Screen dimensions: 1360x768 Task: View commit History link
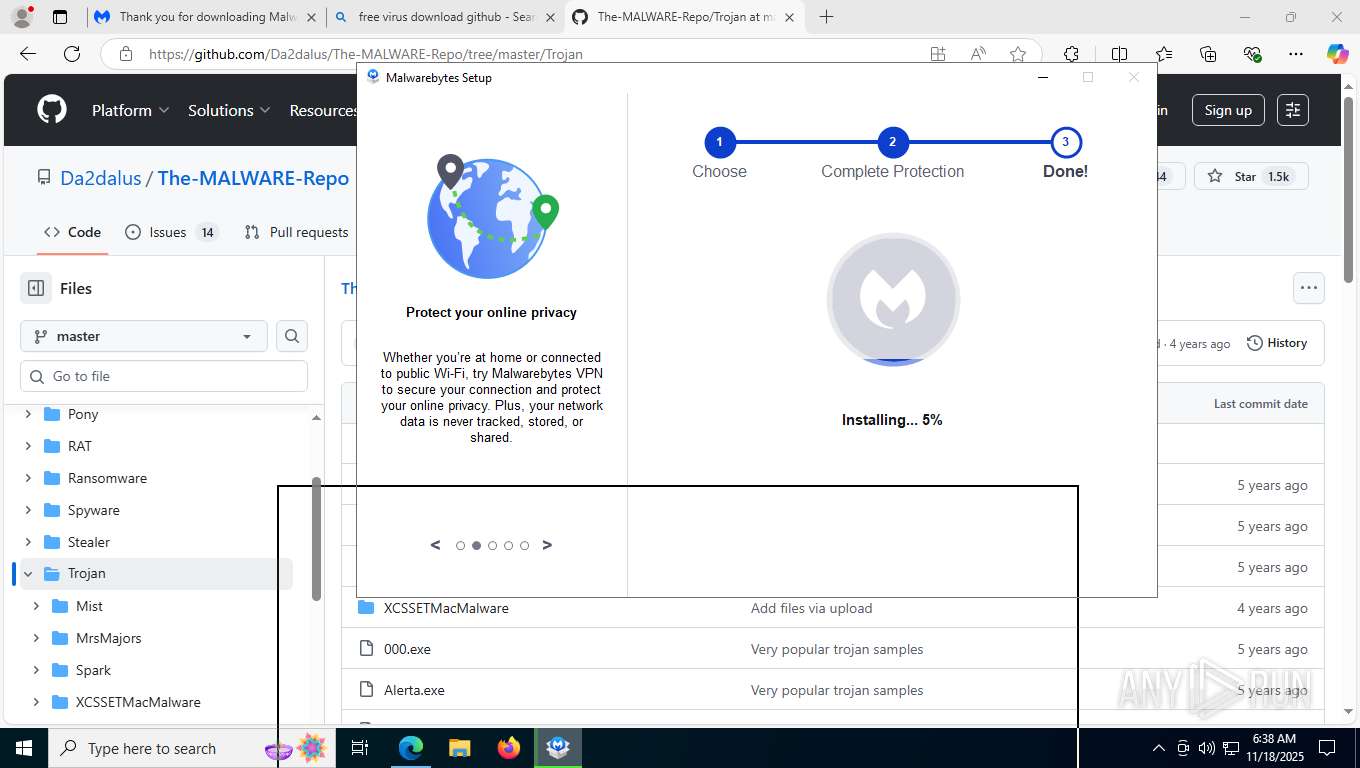click(x=1277, y=343)
